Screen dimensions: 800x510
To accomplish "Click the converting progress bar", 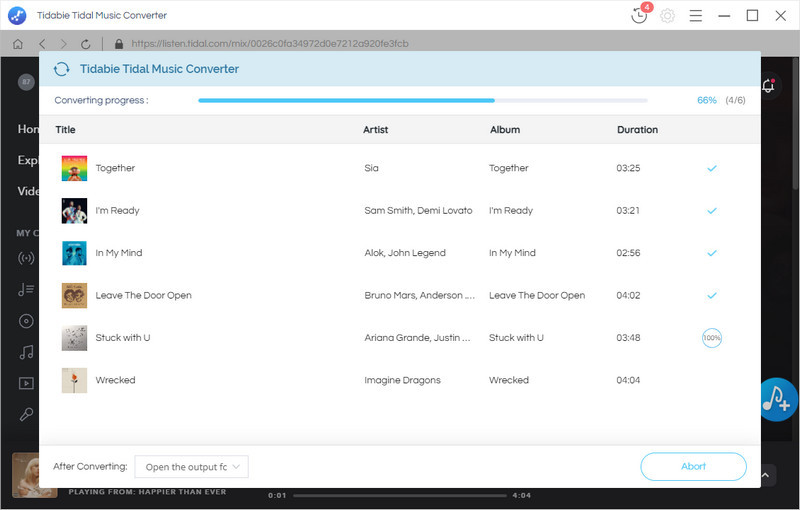I will pyautogui.click(x=422, y=100).
